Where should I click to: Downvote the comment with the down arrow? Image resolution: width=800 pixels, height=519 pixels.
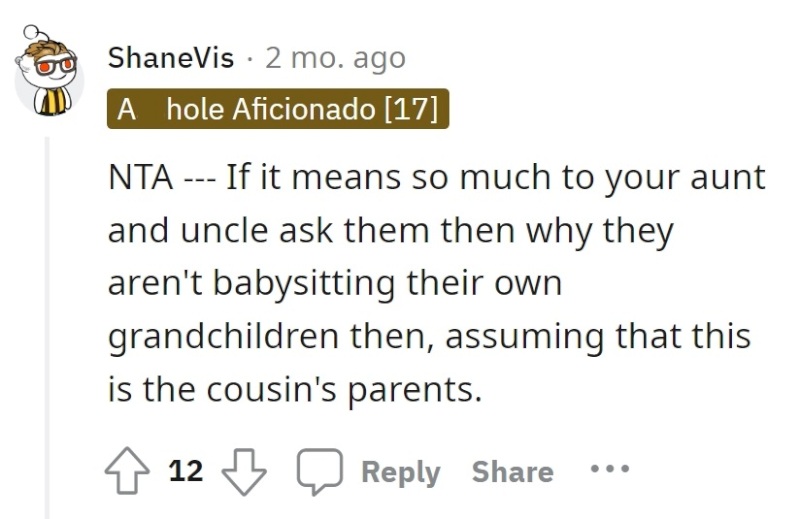pos(244,472)
